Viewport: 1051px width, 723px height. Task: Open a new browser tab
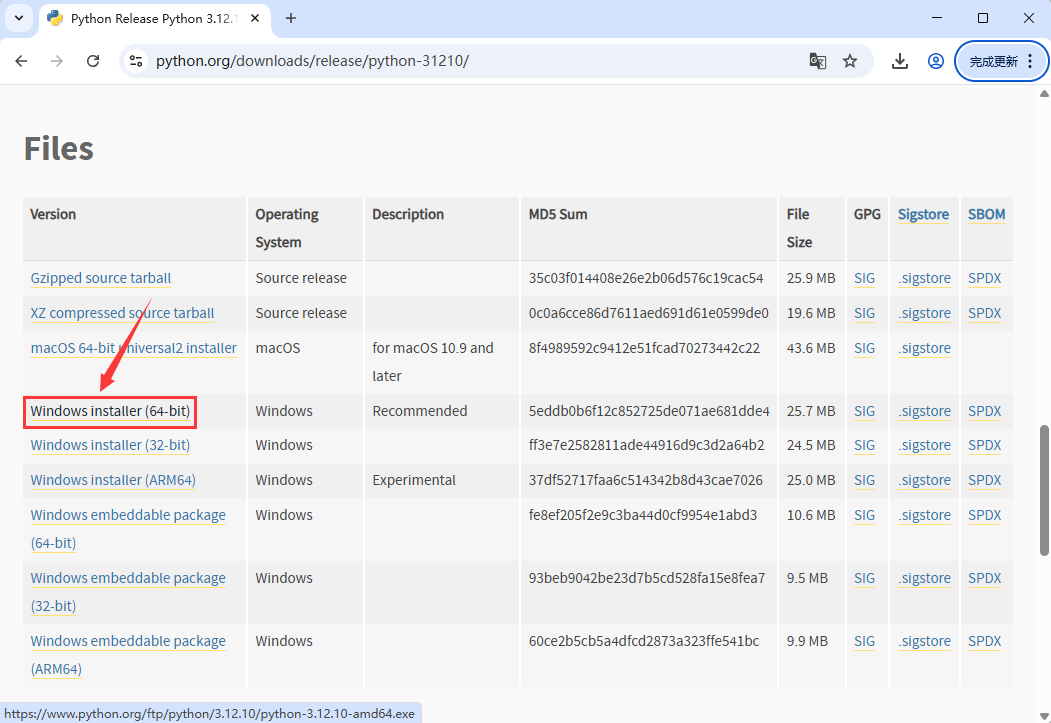[x=291, y=18]
